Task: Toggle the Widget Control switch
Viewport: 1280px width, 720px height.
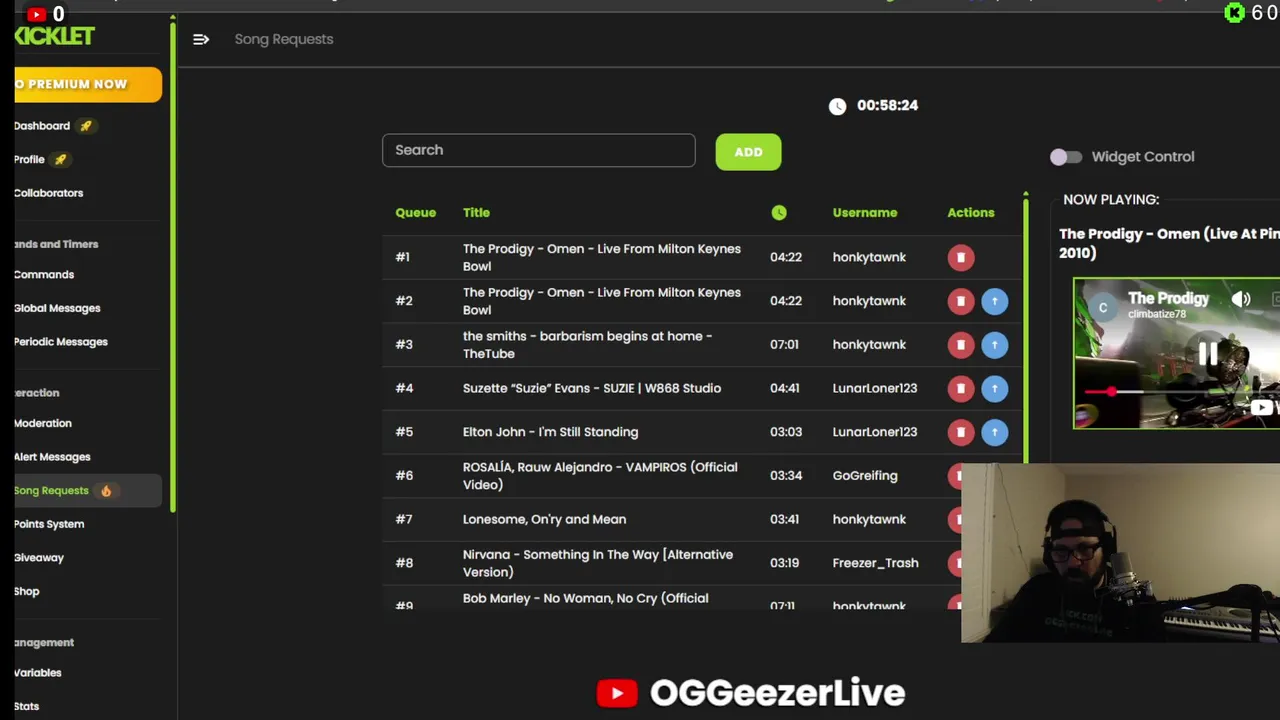Action: coord(1066,157)
